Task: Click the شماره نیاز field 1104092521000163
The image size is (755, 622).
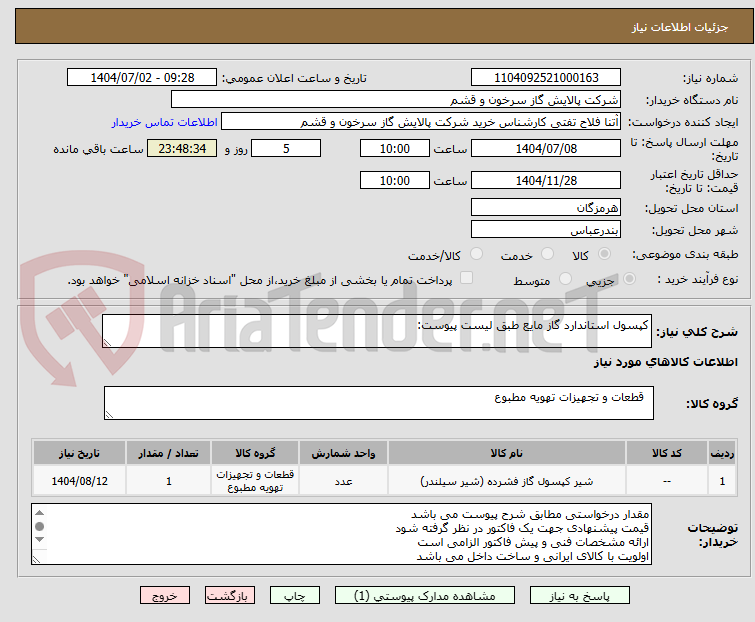Action: click(x=546, y=78)
